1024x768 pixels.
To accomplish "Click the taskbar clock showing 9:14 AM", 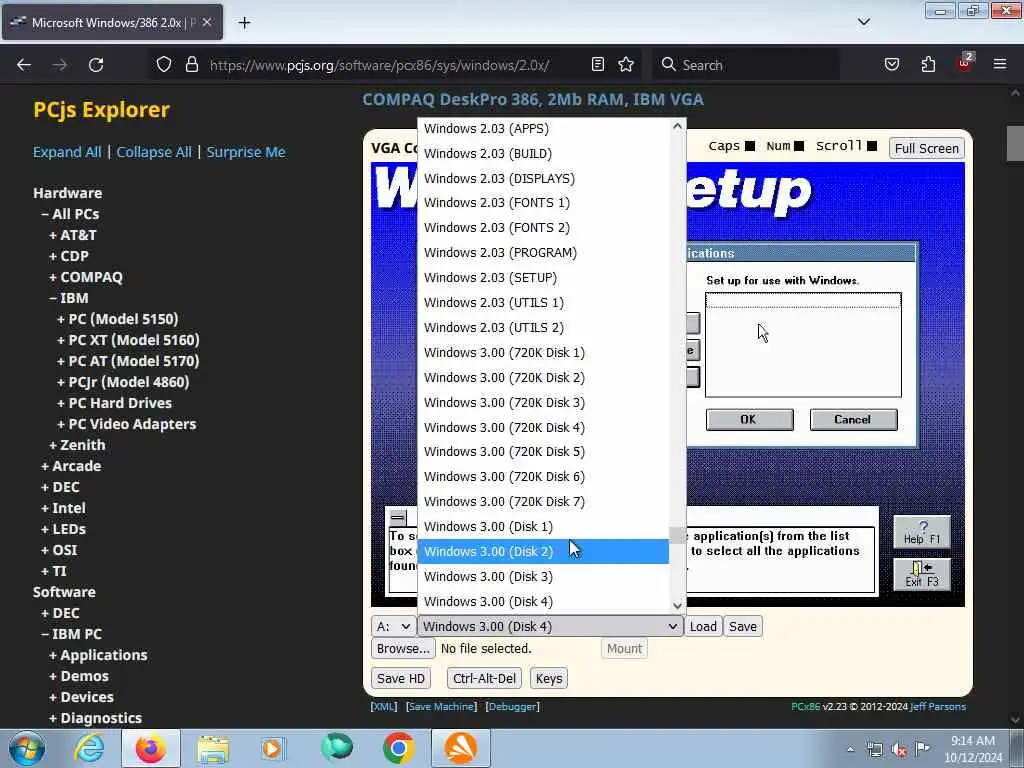I will pyautogui.click(x=973, y=749).
